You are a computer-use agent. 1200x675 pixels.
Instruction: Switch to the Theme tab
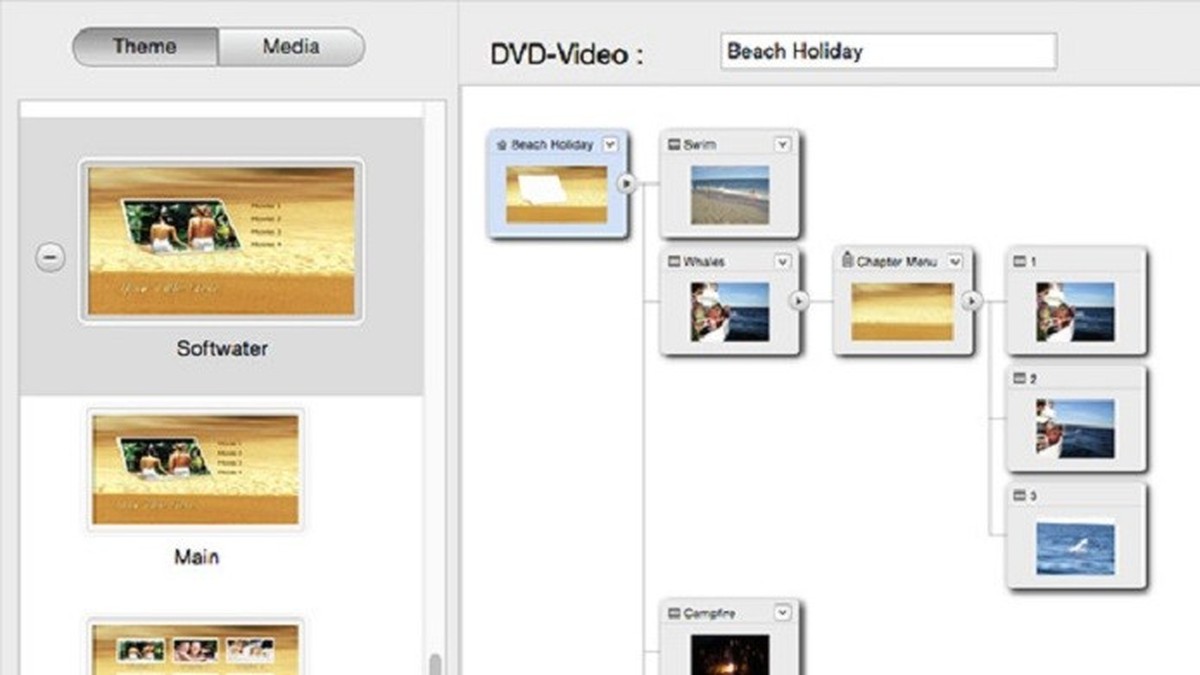[145, 45]
